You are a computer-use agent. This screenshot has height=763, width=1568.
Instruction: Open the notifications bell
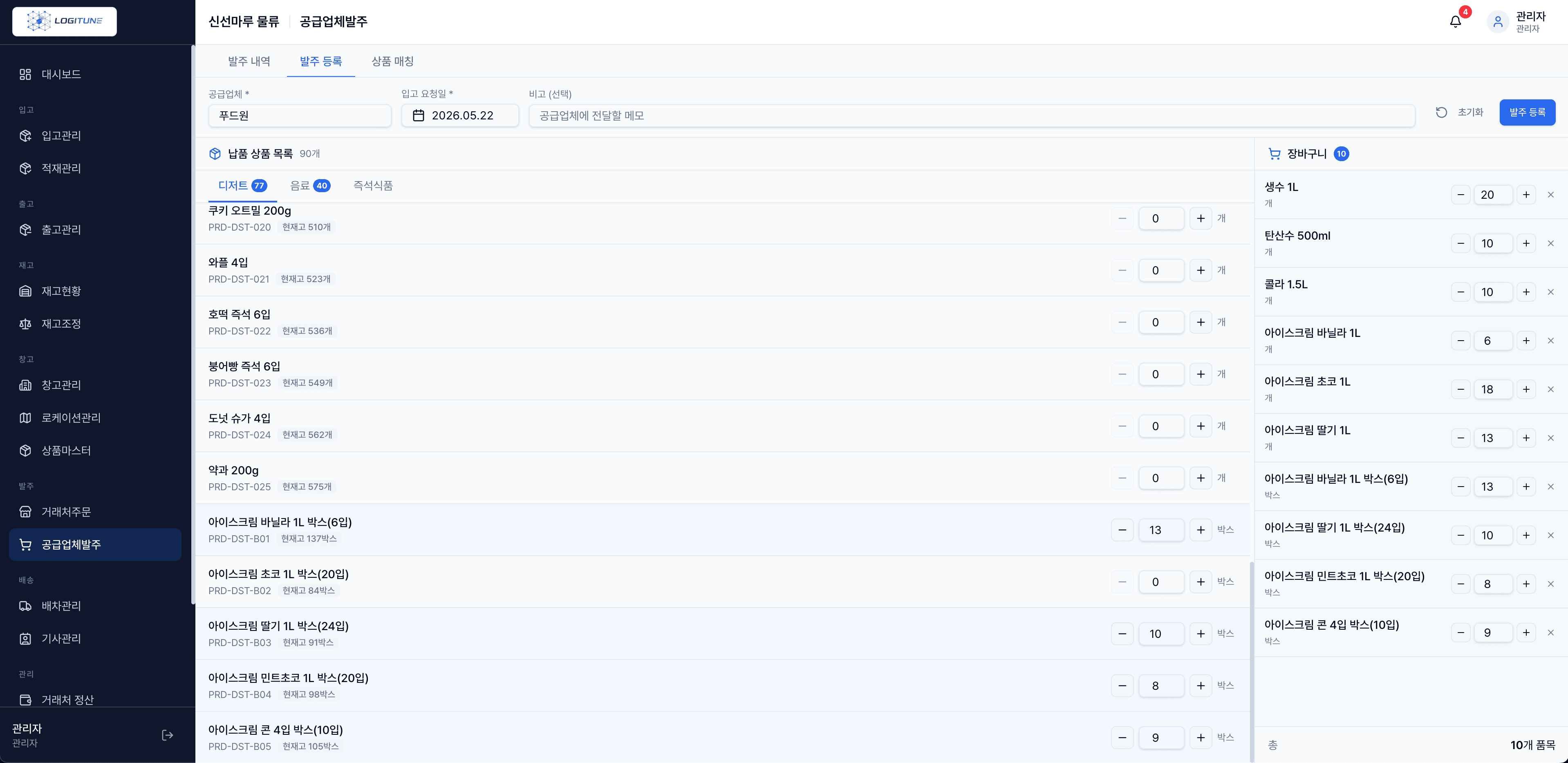click(x=1456, y=22)
